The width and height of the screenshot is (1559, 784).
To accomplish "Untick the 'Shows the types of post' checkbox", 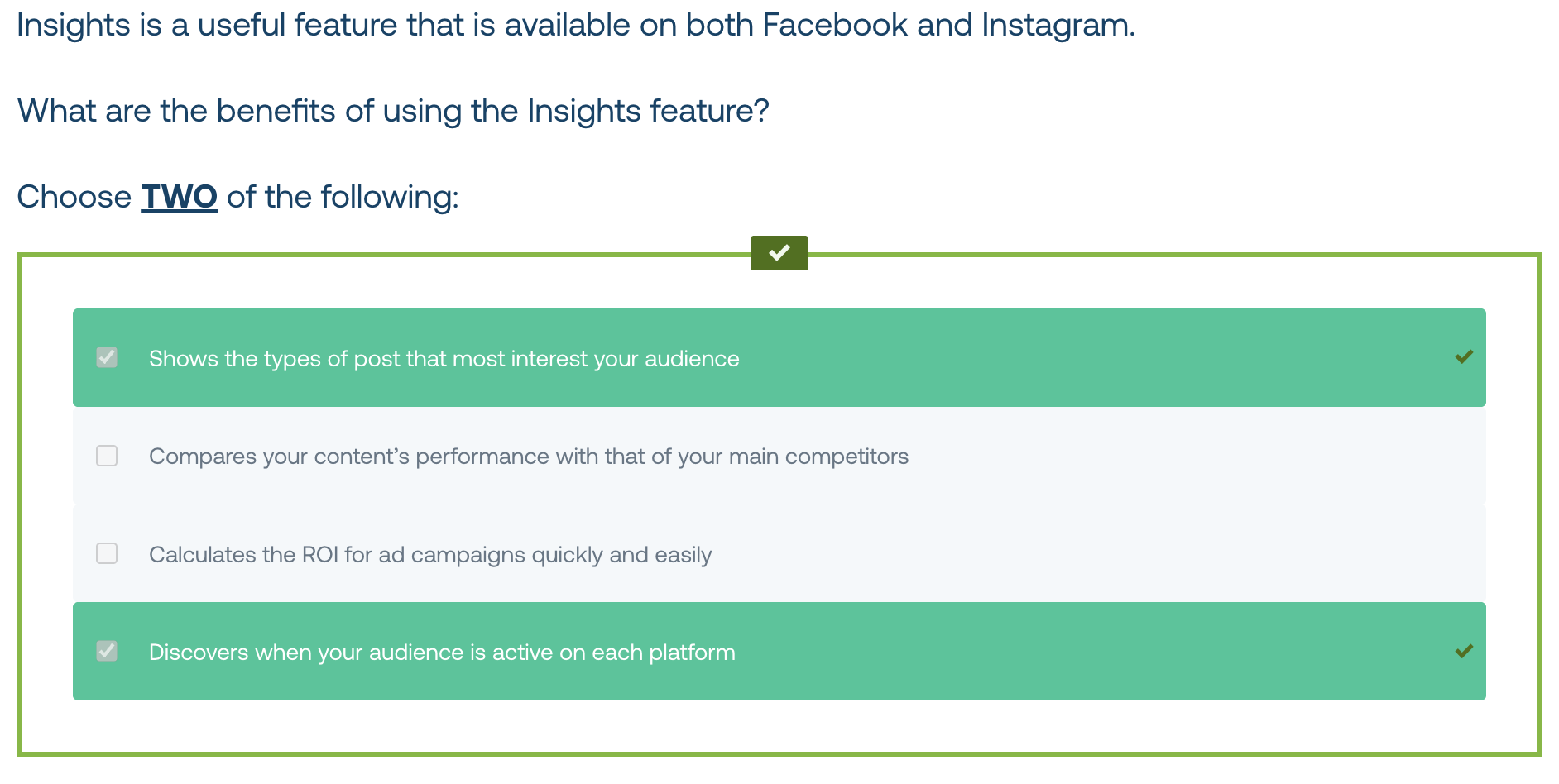I will tap(107, 357).
